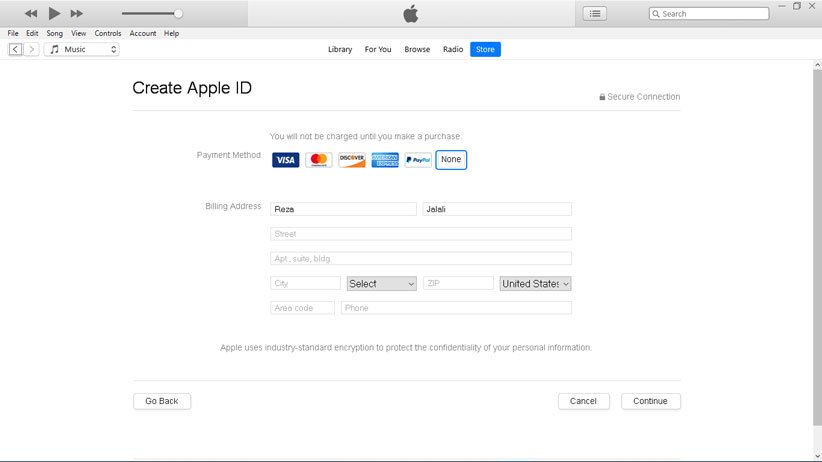Screen dimensions: 822x462
Task: Select PayPal as payment method
Action: pyautogui.click(x=418, y=160)
